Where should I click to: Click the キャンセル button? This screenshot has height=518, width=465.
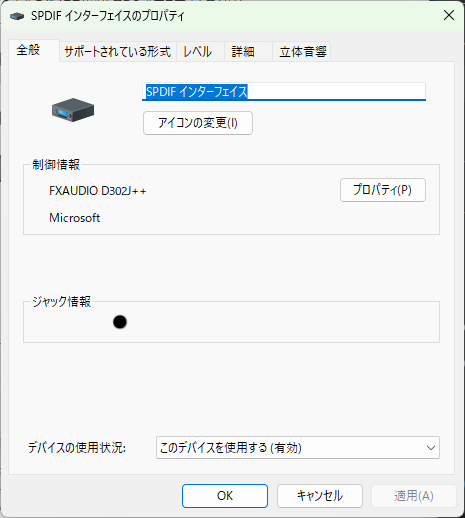click(x=320, y=496)
